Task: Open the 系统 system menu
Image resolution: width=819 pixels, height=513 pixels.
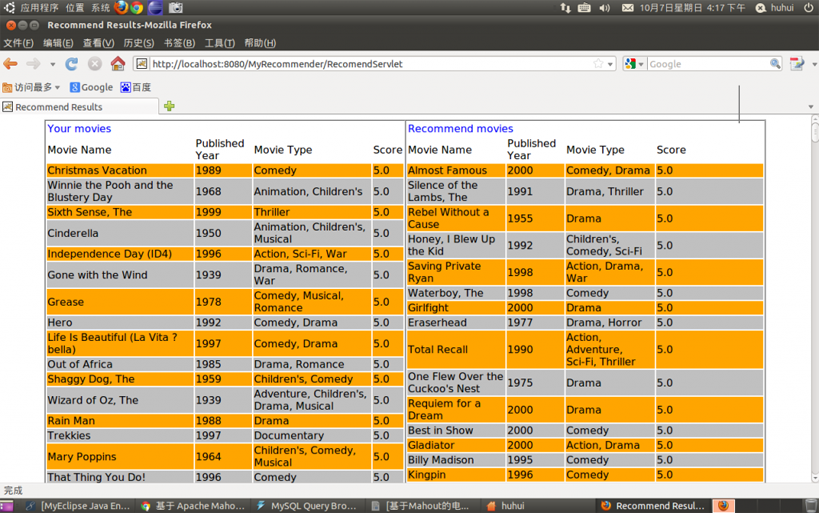Action: coord(100,7)
